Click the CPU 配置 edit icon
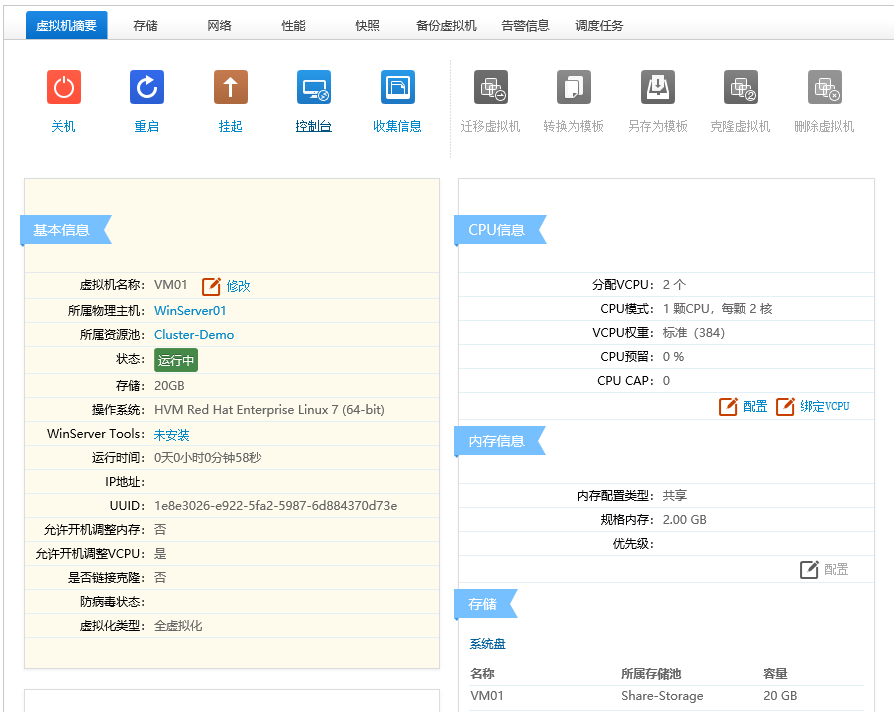This screenshot has width=894, height=712. [728, 406]
